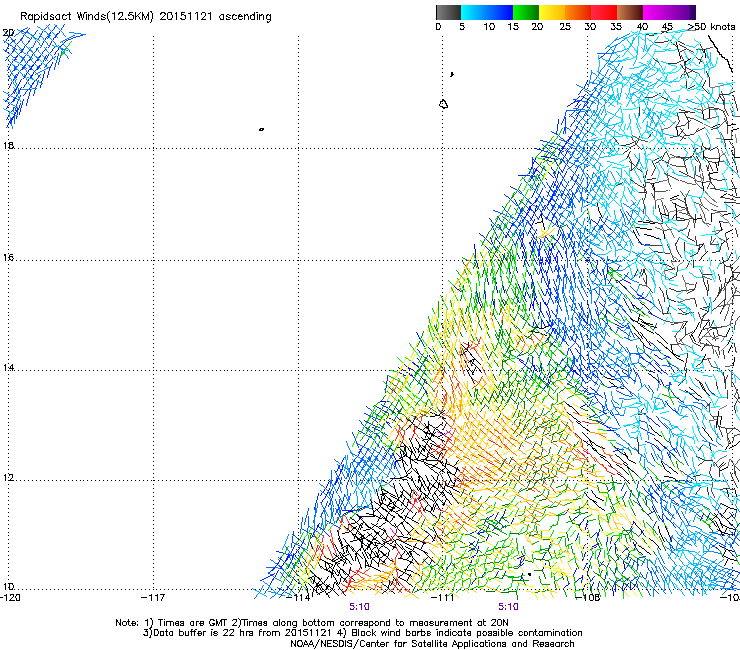Click the longitude label '-111'
740x650 pixels.
pos(443,597)
